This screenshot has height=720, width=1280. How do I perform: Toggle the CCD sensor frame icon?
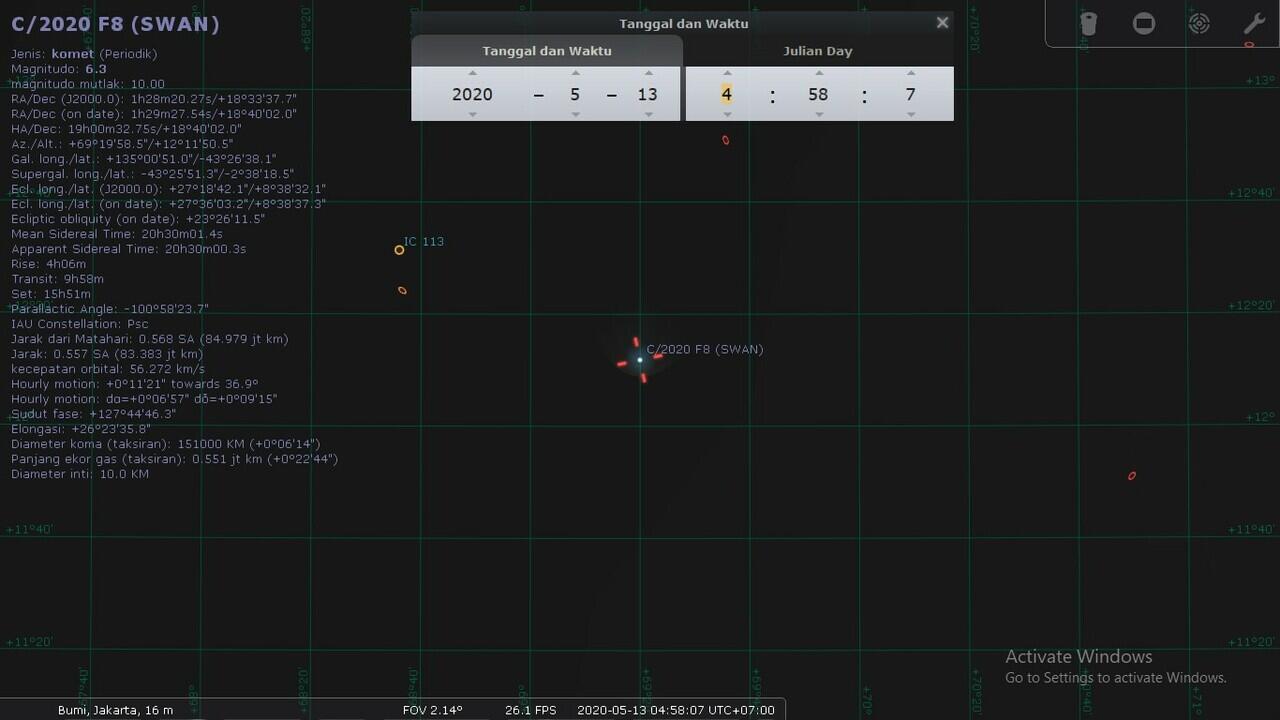[1144, 24]
